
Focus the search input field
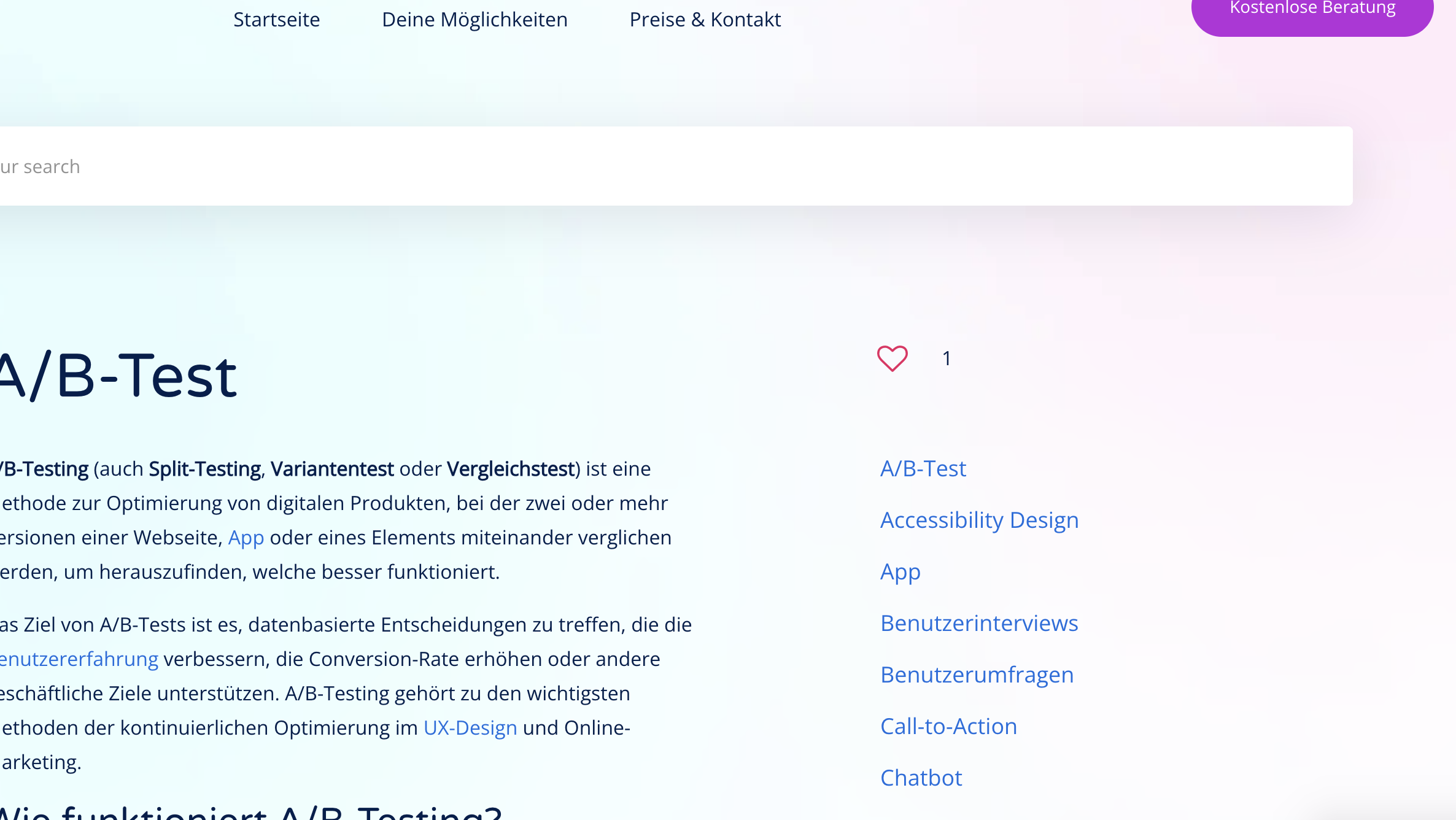point(675,166)
